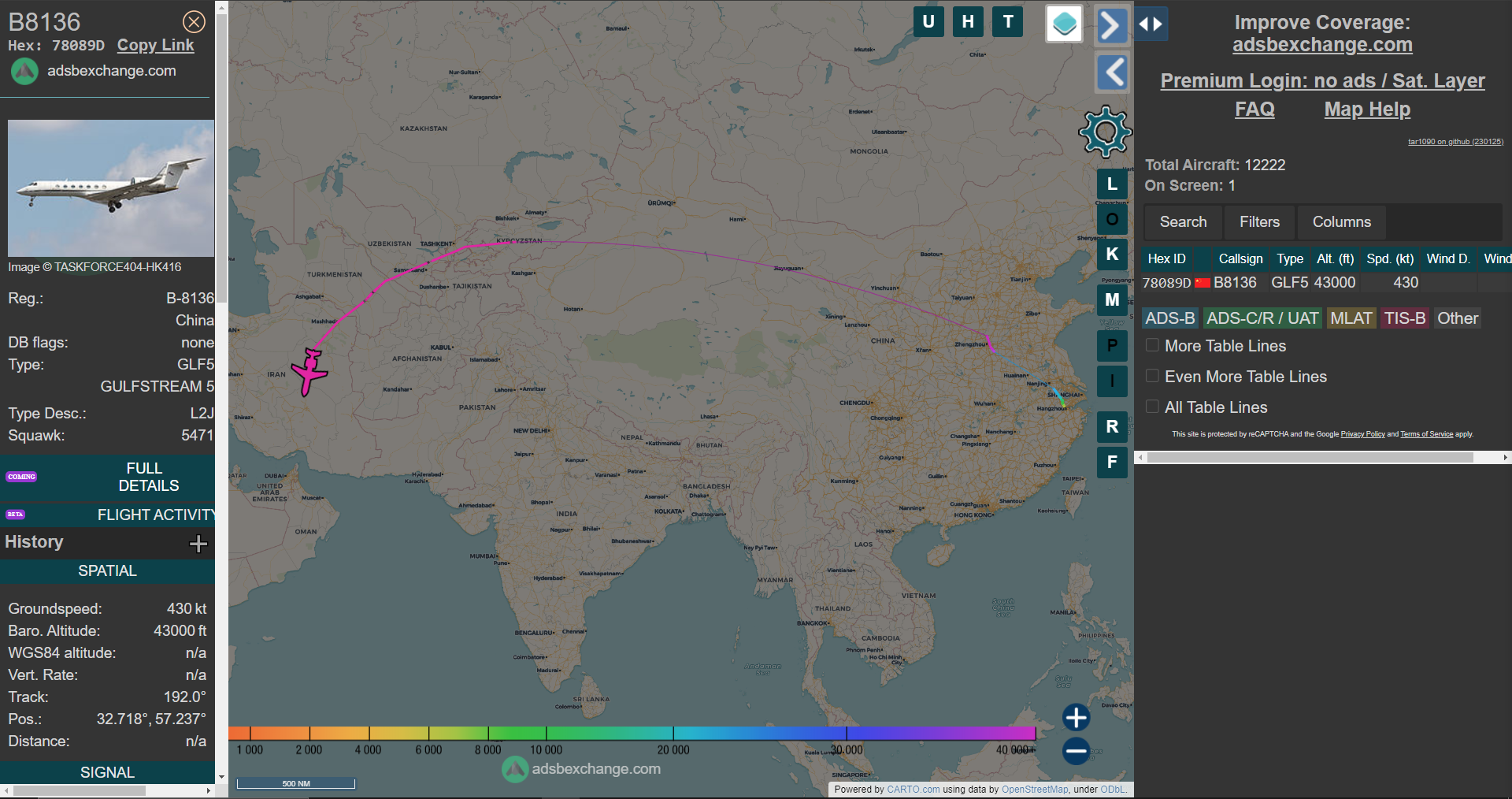The image size is (1512, 799).
Task: Toggle ADS-C/R / UAT source filter
Action: 1262,318
